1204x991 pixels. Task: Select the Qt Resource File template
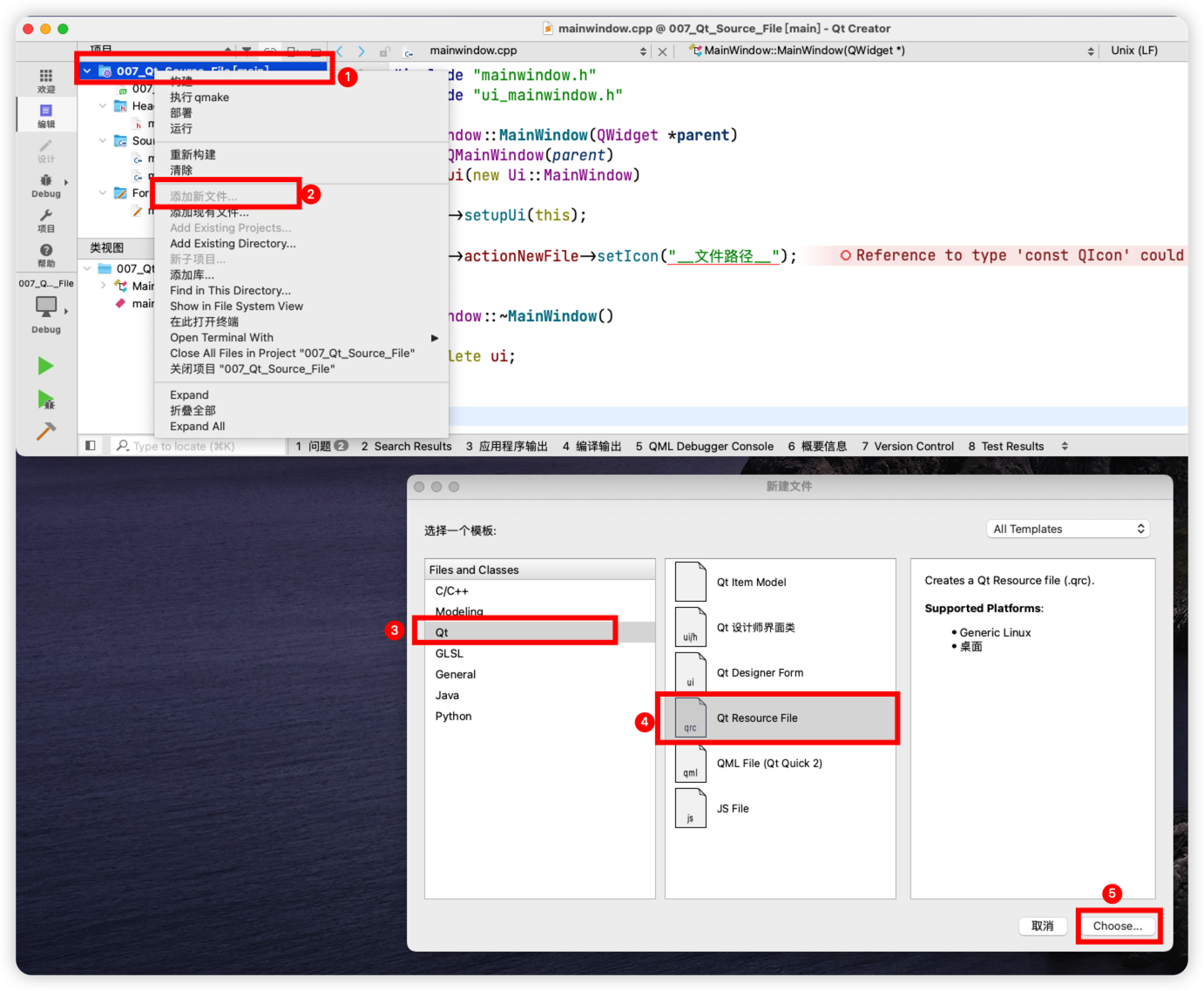780,718
